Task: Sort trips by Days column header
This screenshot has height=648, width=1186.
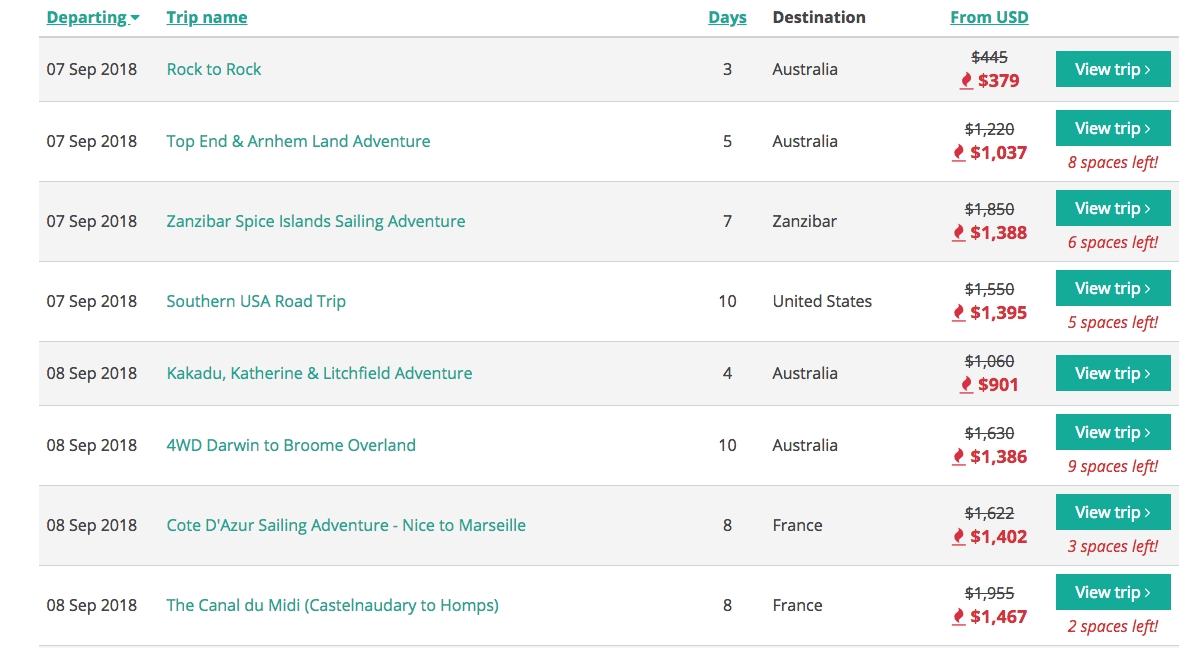Action: [x=727, y=17]
